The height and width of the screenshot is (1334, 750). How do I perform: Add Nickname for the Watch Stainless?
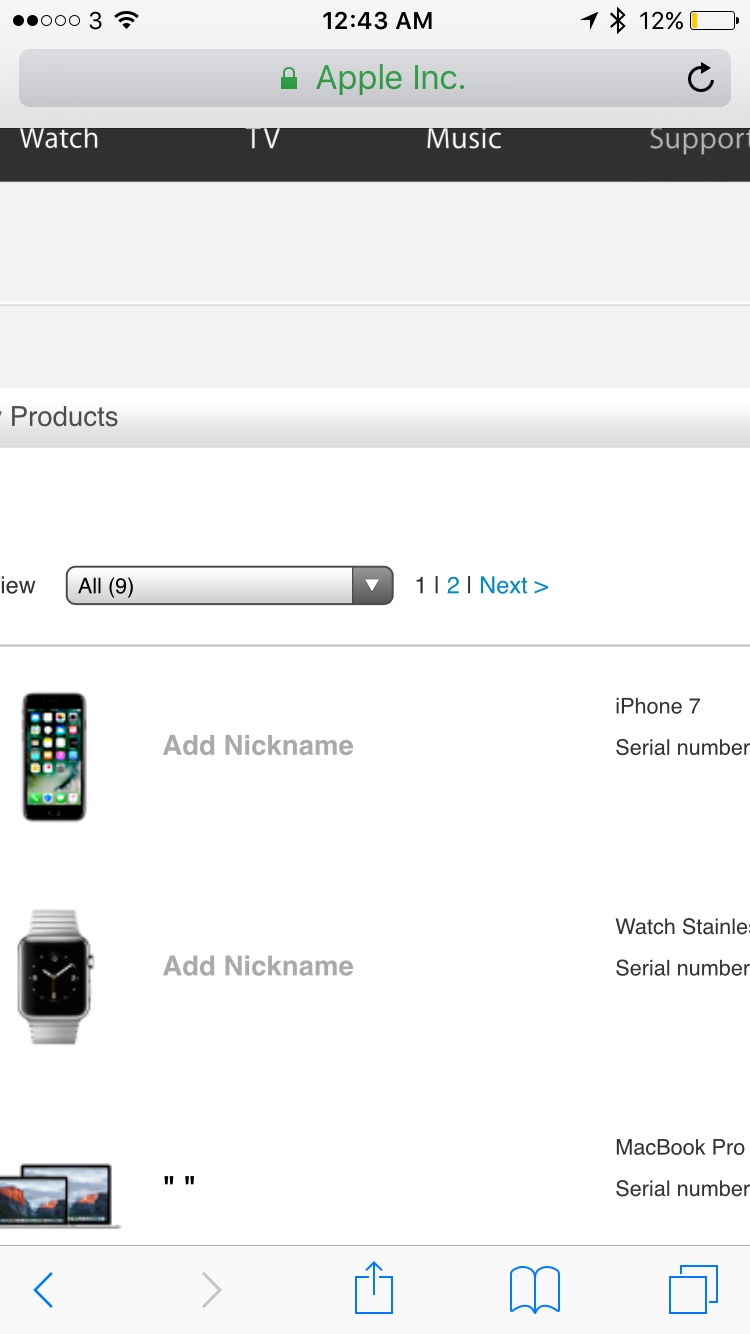(x=258, y=966)
